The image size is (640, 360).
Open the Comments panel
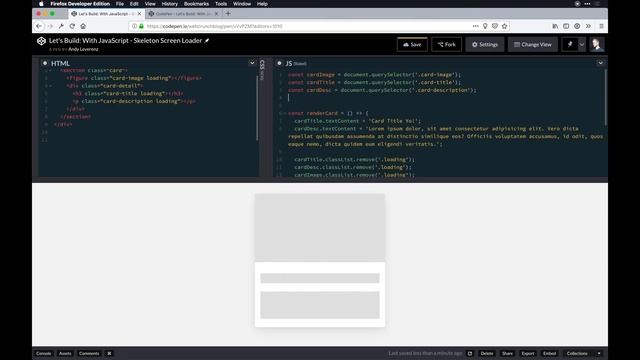tap(89, 353)
